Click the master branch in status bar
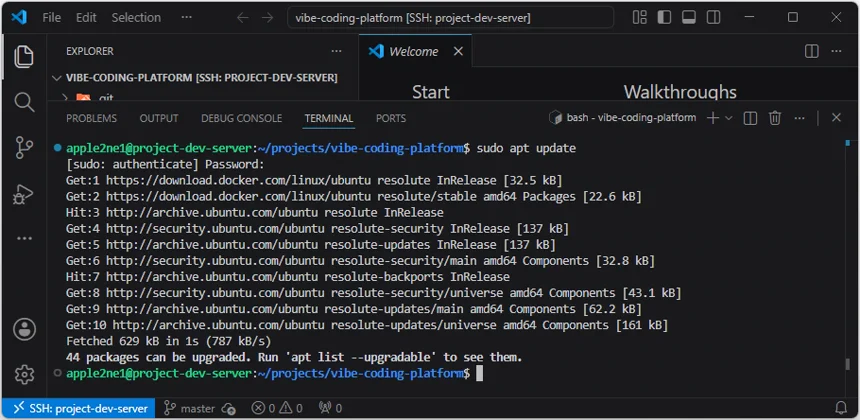Viewport: 860px width, 420px height. 190,408
